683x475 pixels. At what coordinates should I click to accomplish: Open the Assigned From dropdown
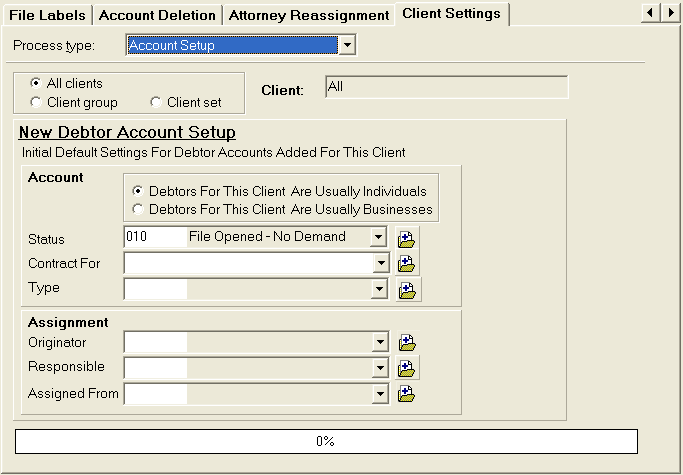379,394
